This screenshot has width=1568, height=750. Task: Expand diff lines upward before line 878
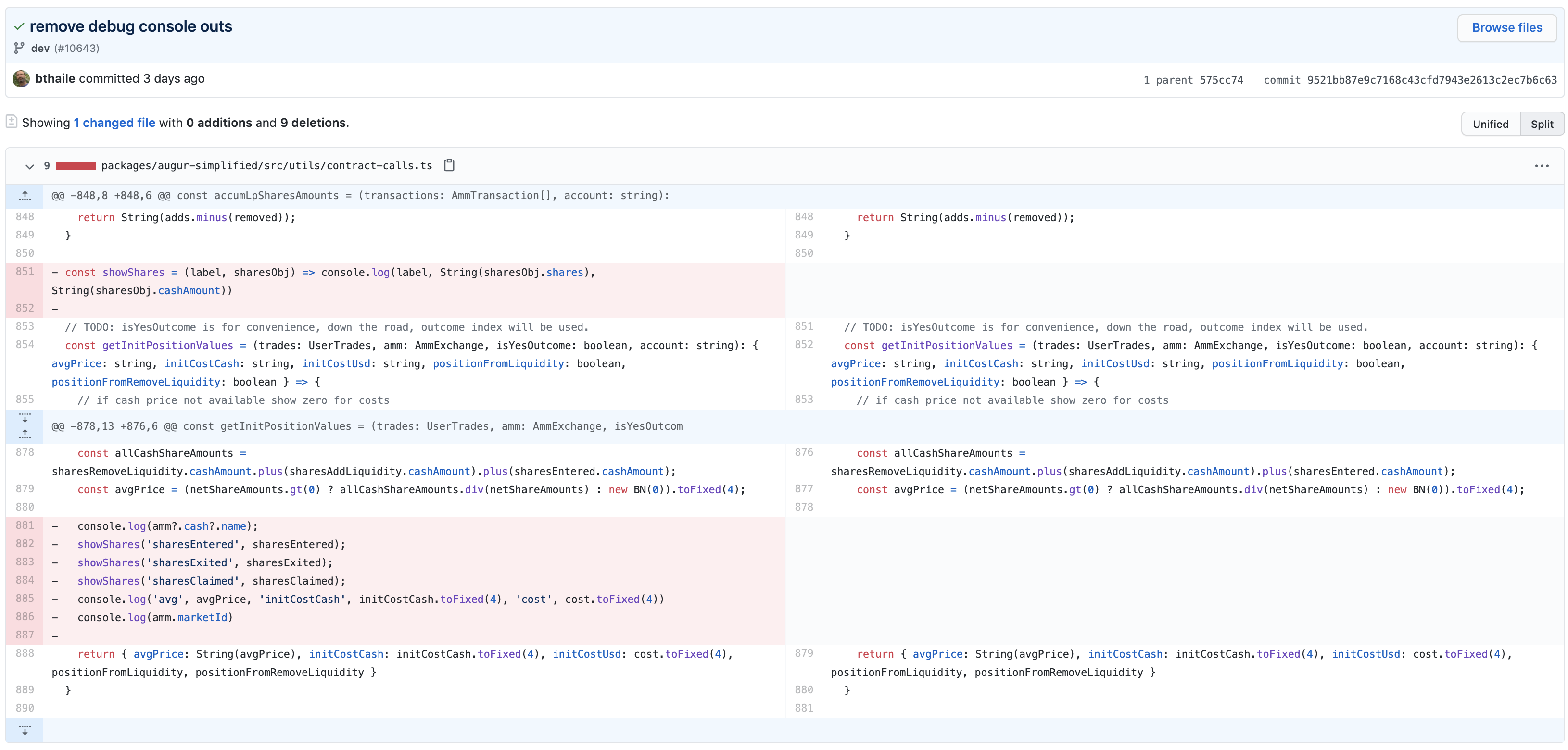click(x=25, y=434)
